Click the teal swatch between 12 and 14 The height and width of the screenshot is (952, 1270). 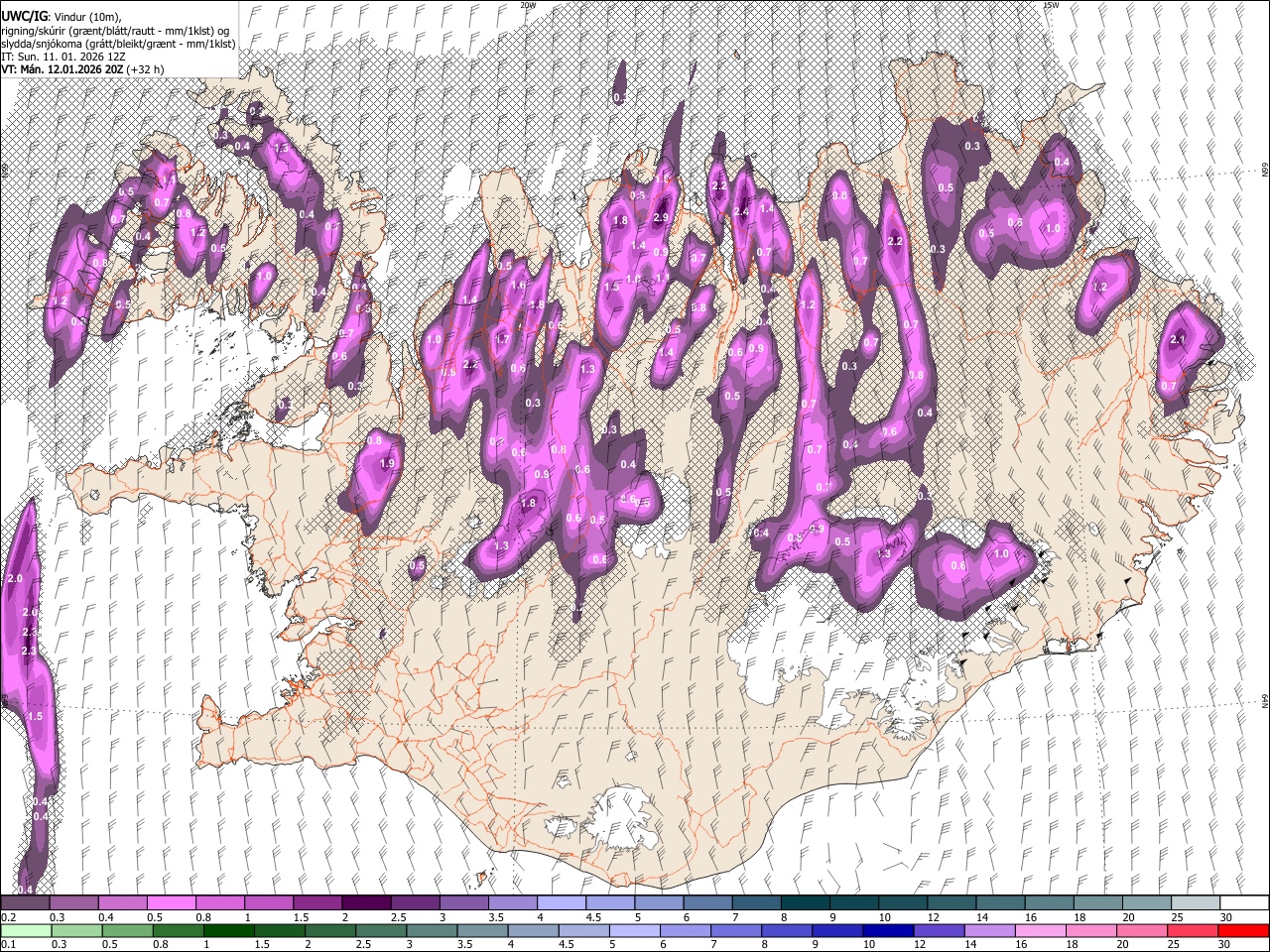click(951, 903)
